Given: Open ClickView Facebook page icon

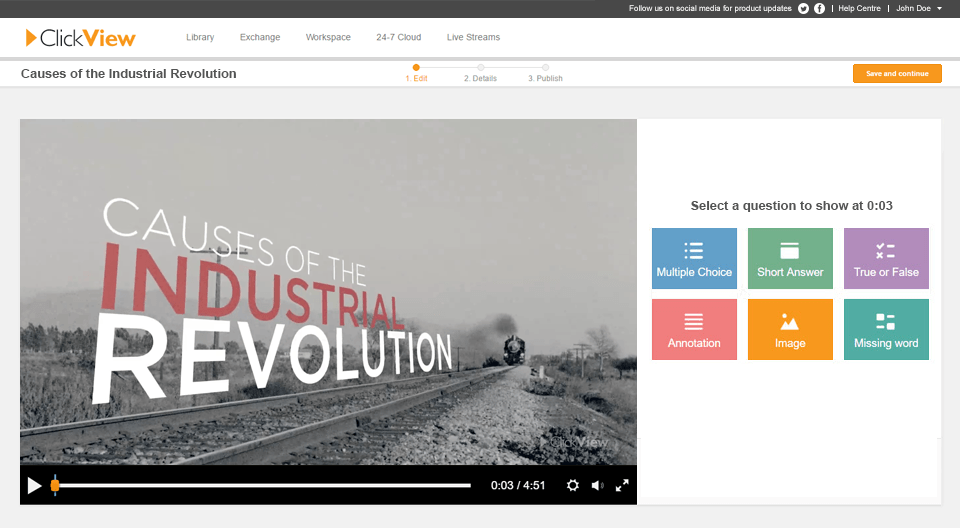Looking at the screenshot, I should pyautogui.click(x=819, y=8).
